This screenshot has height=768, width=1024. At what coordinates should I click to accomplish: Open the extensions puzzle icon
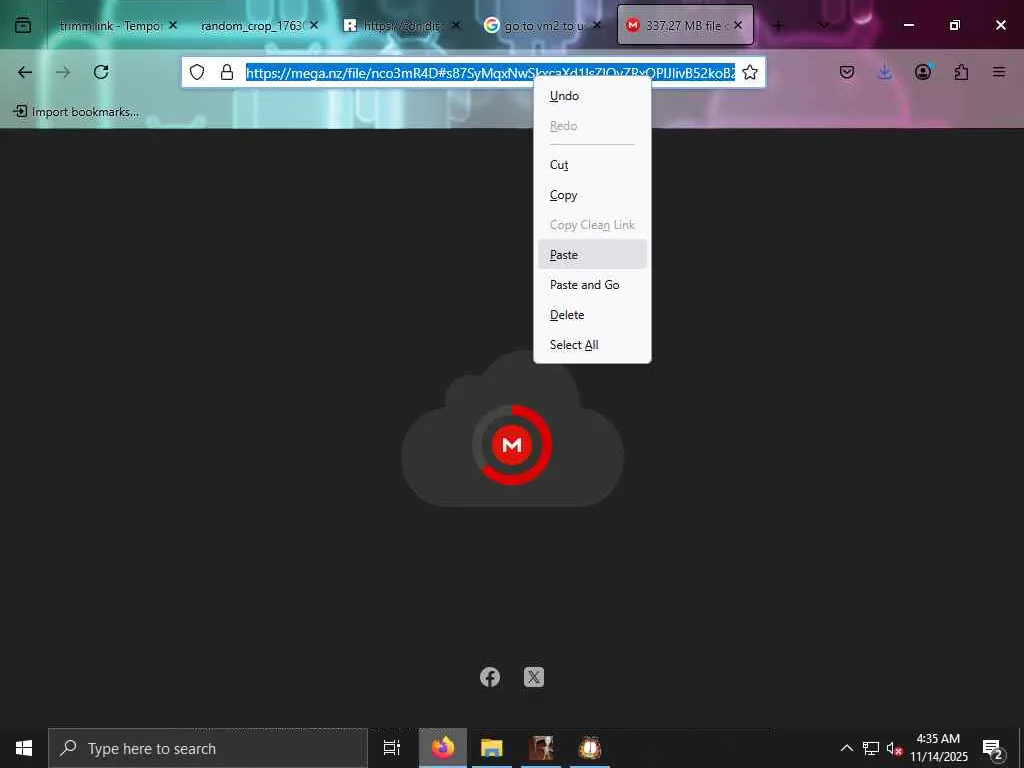point(961,72)
